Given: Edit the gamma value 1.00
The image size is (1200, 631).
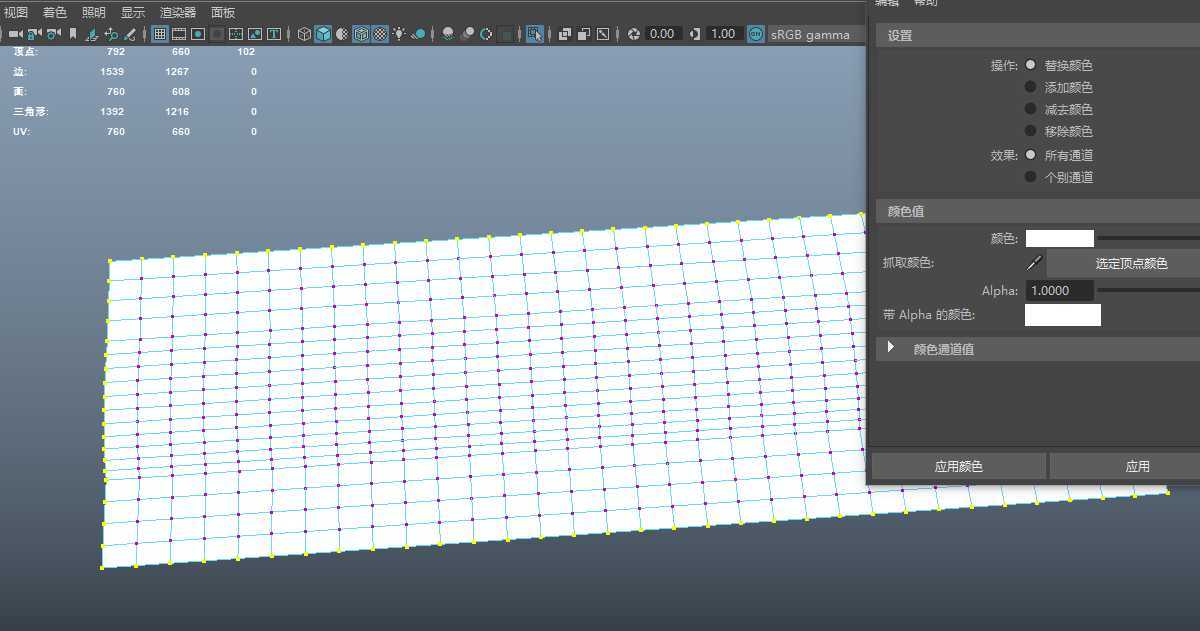Looking at the screenshot, I should [724, 34].
